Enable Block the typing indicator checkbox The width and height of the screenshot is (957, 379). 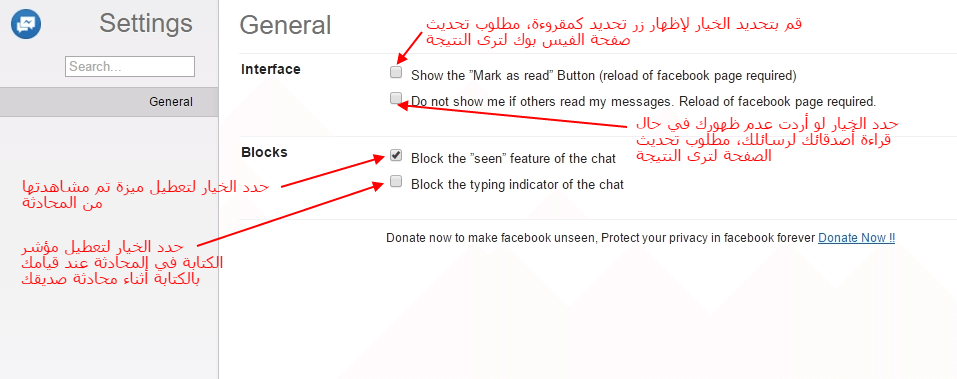pyautogui.click(x=396, y=181)
